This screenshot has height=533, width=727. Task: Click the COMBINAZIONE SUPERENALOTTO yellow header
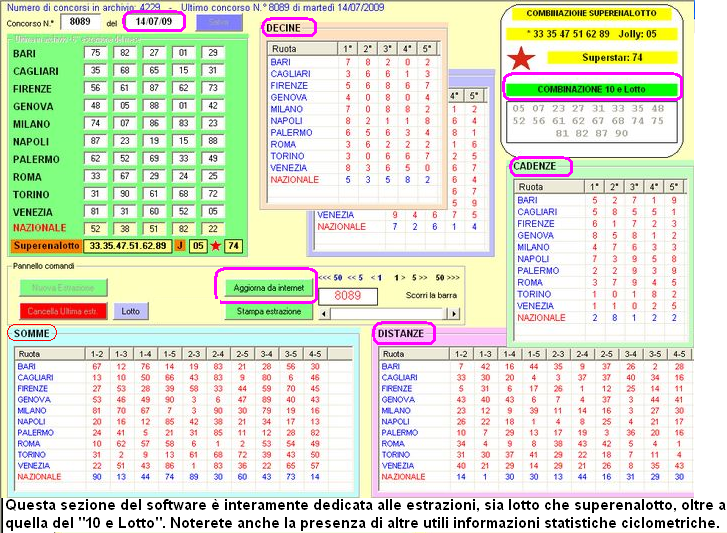pyautogui.click(x=591, y=13)
